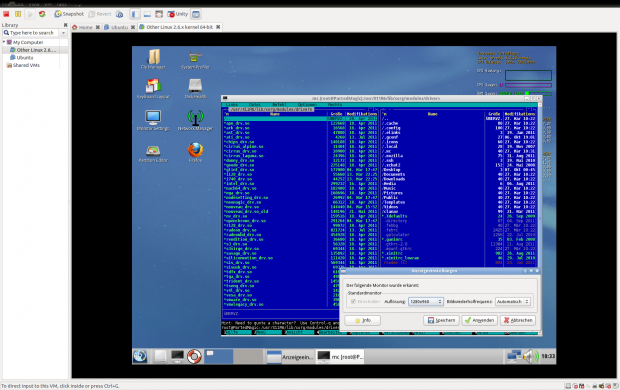
Task: Toggle the library sidebar view icon
Action: click(x=135, y=14)
